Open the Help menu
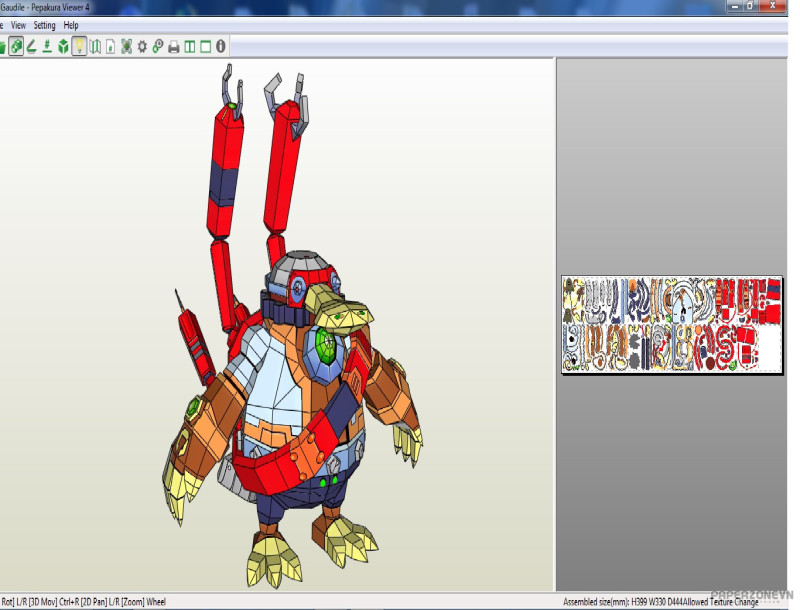Image resolution: width=800 pixels, height=610 pixels. coord(71,25)
